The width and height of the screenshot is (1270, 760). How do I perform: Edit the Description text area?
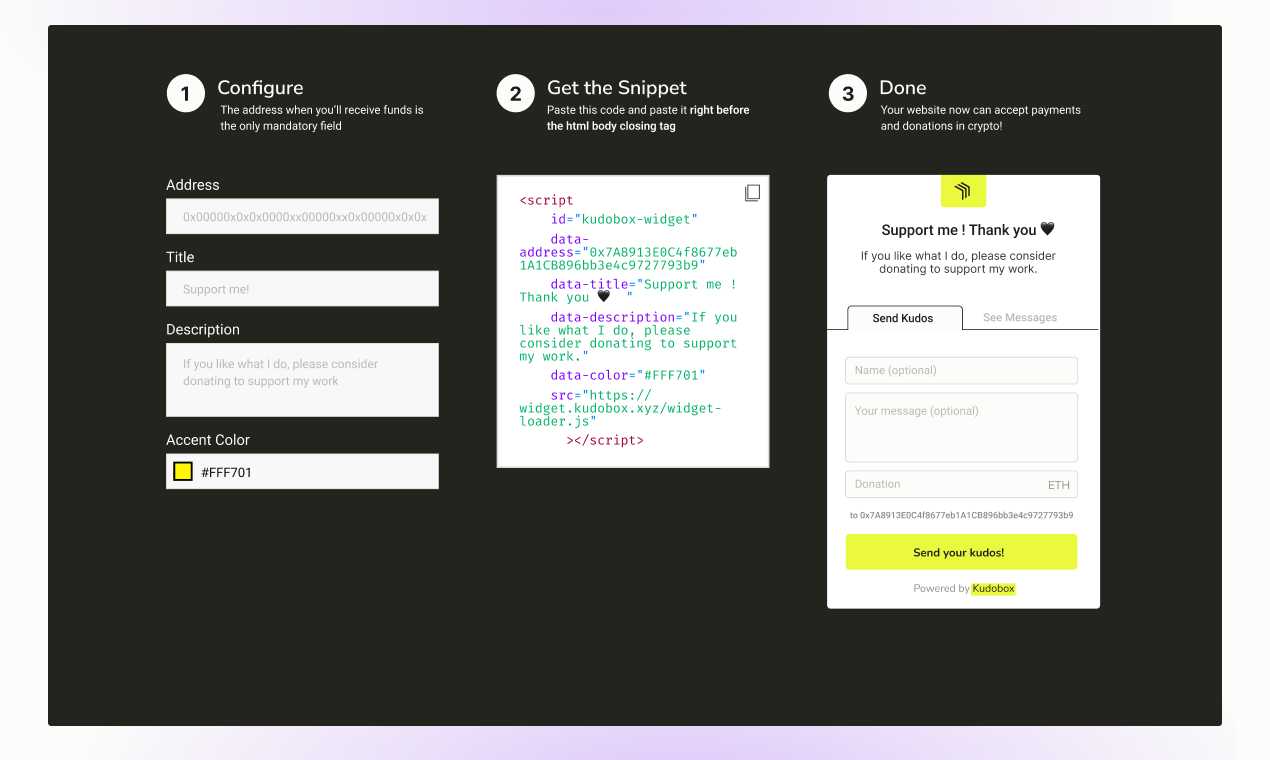[x=302, y=380]
